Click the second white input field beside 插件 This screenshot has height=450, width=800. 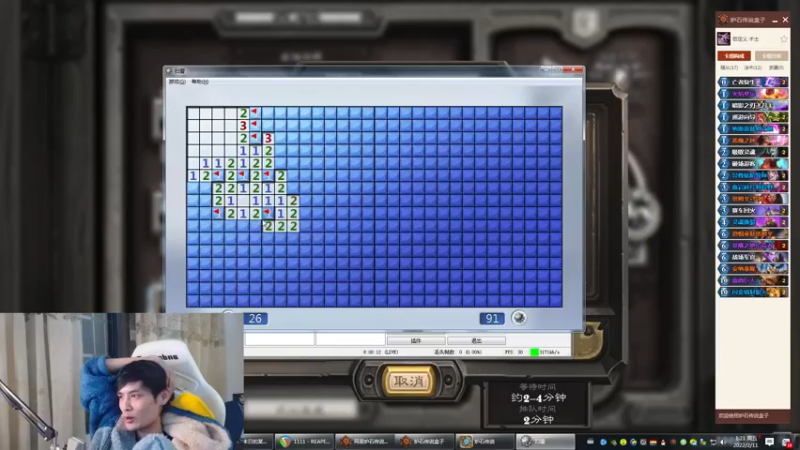350,339
